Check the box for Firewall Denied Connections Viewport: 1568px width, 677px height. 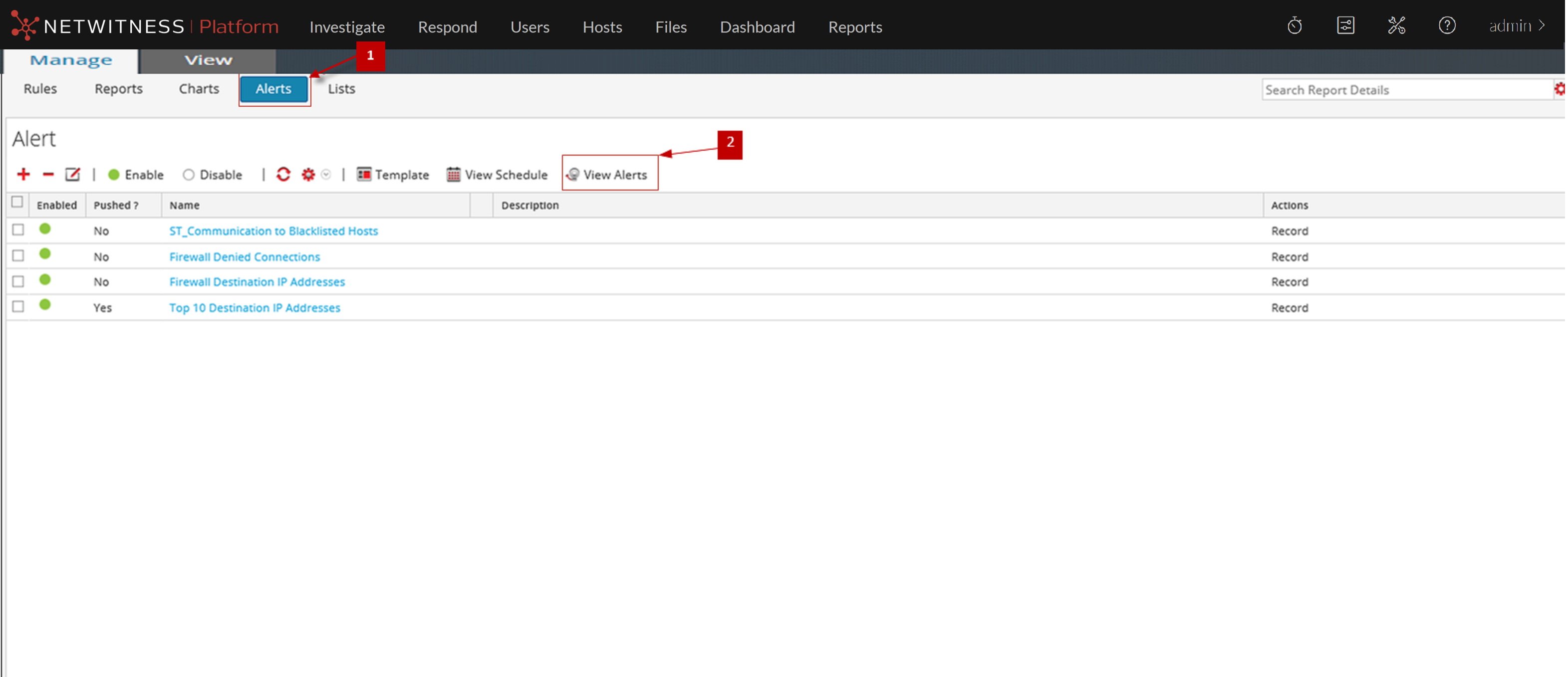[18, 256]
